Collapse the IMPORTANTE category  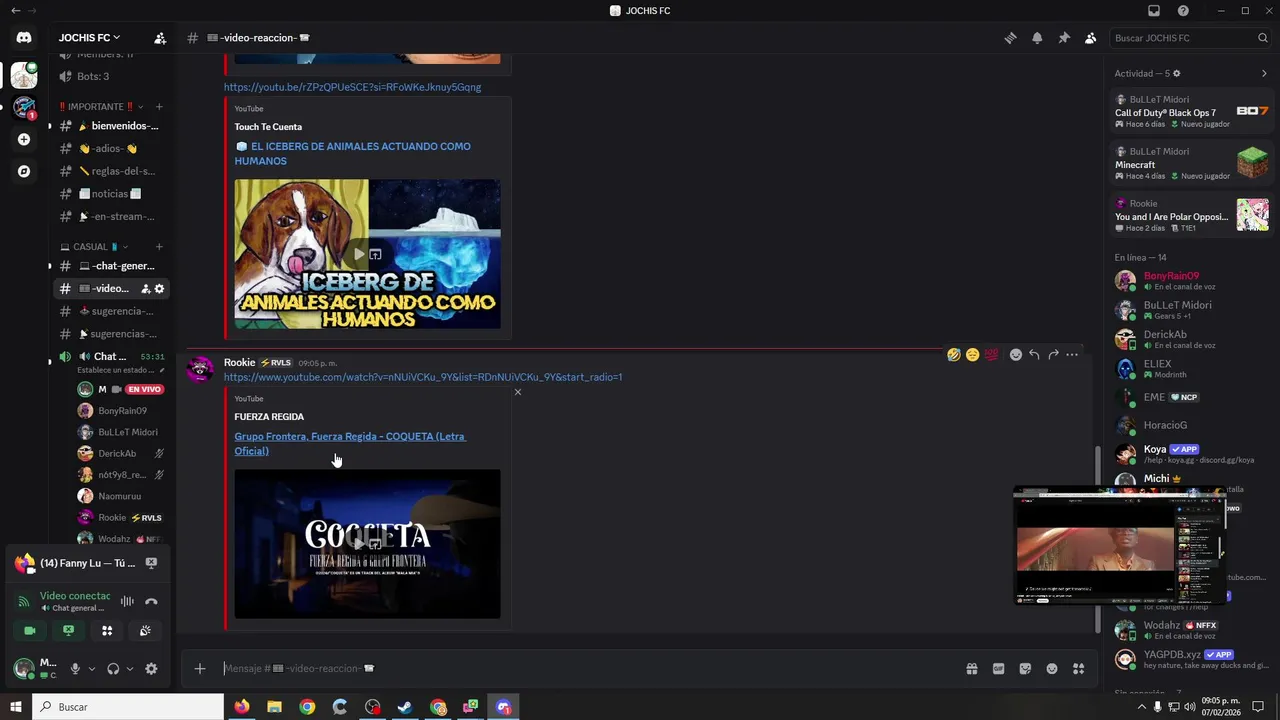click(x=101, y=107)
